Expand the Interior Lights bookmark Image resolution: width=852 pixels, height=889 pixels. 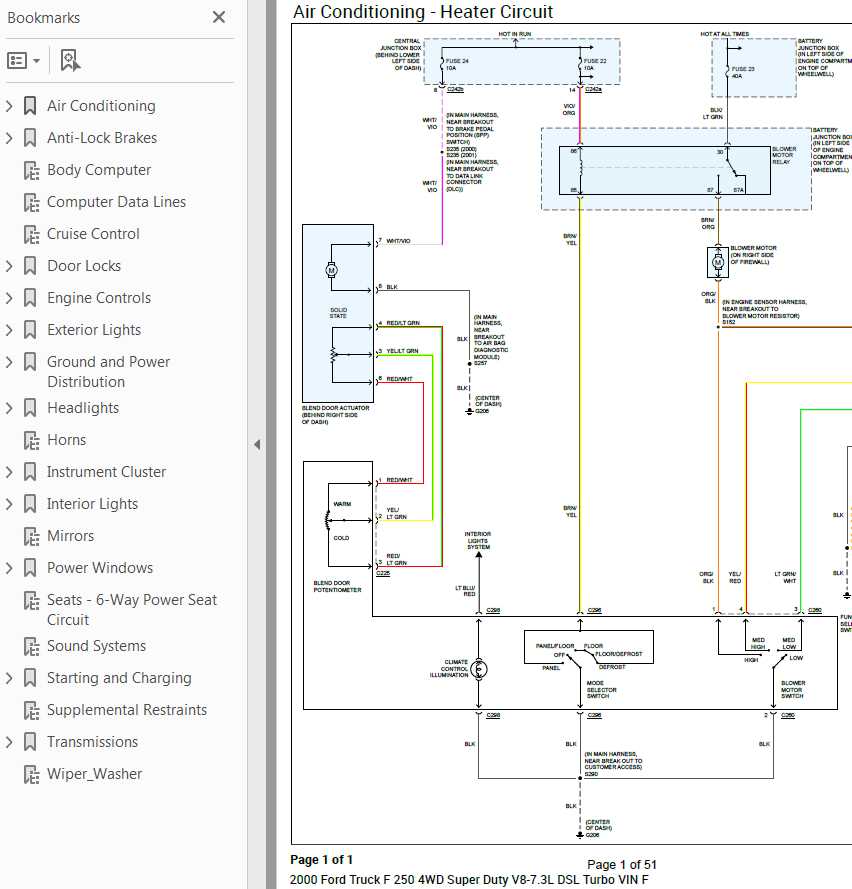pyautogui.click(x=9, y=504)
